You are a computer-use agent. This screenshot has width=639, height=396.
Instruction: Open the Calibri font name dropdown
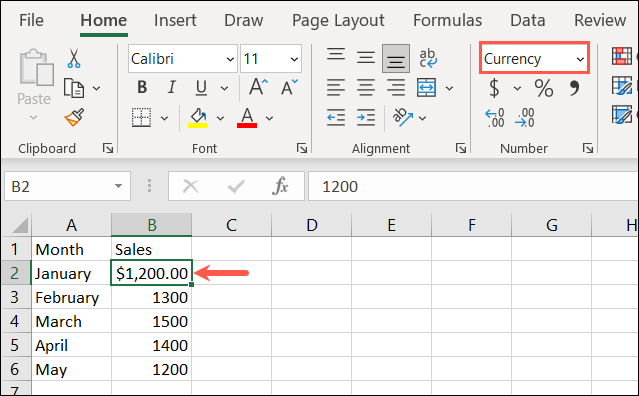[x=230, y=59]
